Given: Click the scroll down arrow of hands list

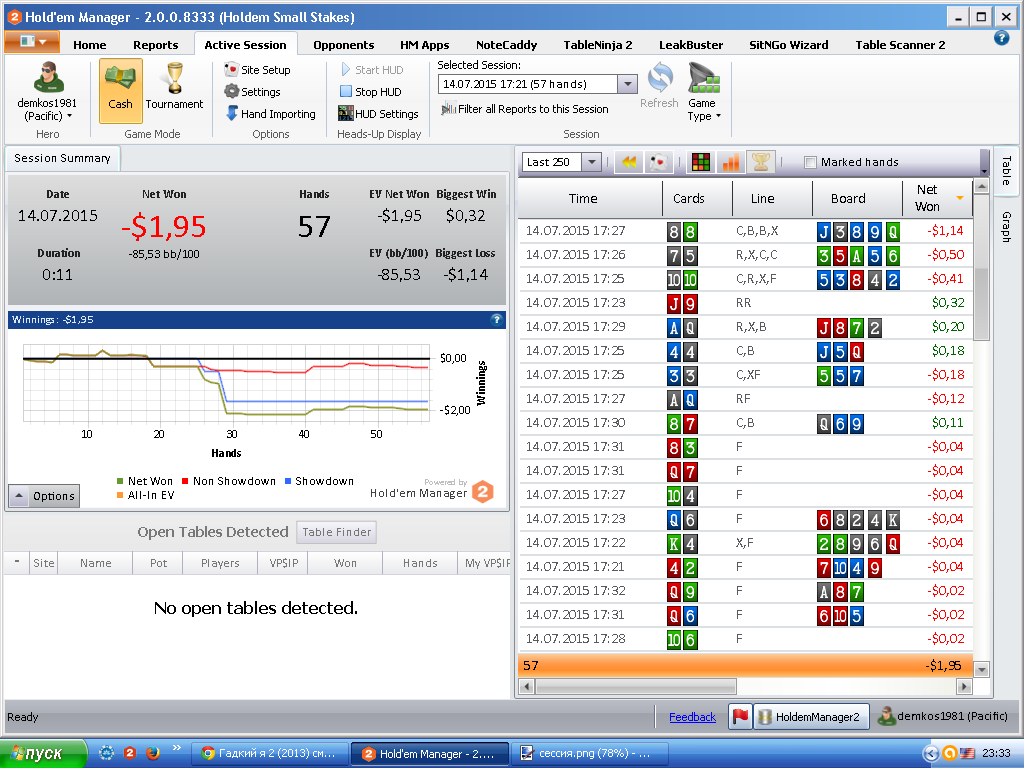Looking at the screenshot, I should click(981, 669).
